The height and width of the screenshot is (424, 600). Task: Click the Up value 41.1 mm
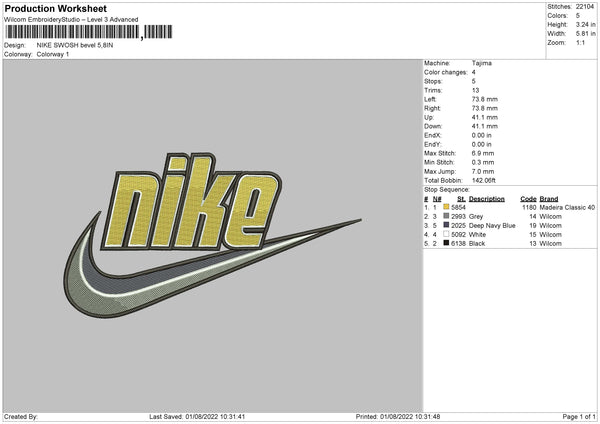485,117
